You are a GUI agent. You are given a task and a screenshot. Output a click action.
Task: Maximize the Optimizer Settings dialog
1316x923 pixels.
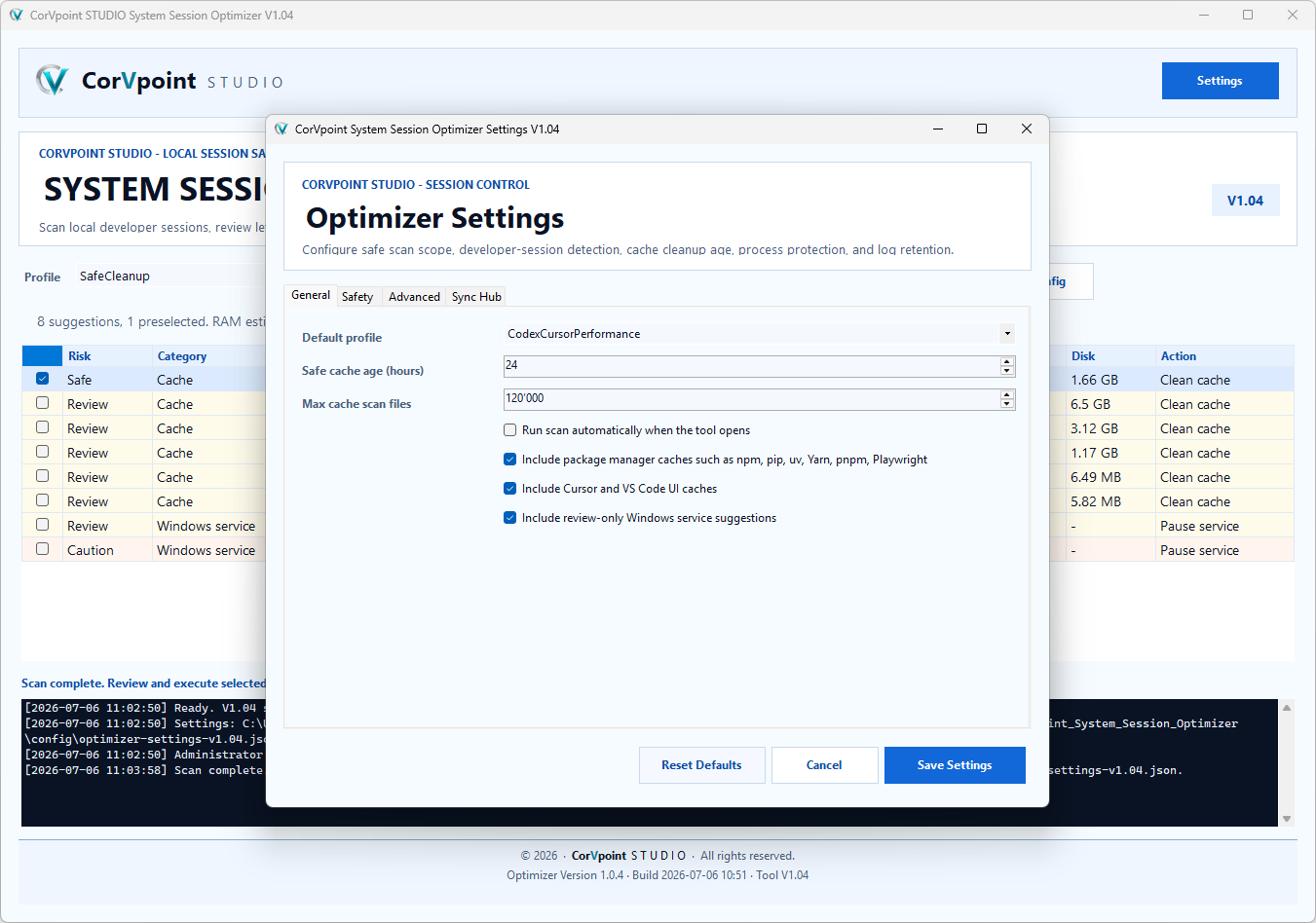coord(982,129)
